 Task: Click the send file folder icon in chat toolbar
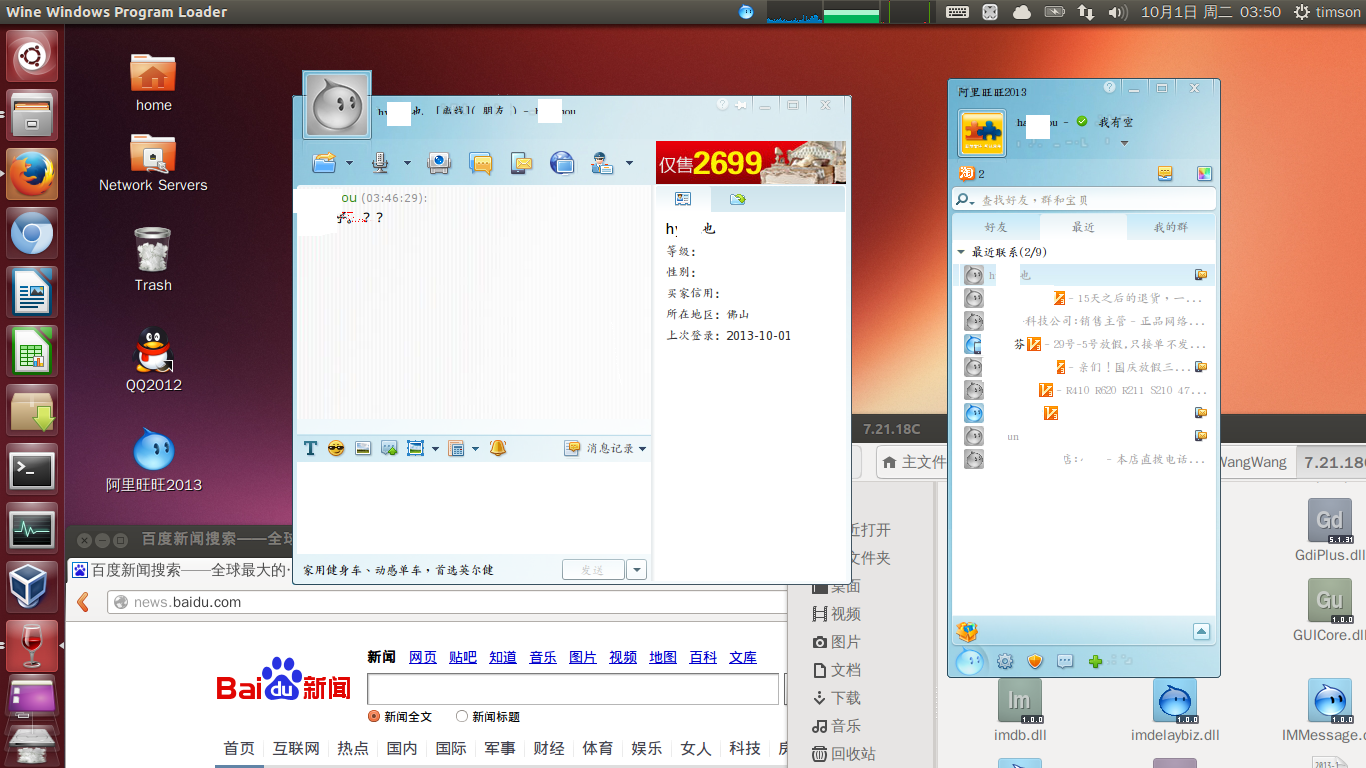tap(324, 162)
